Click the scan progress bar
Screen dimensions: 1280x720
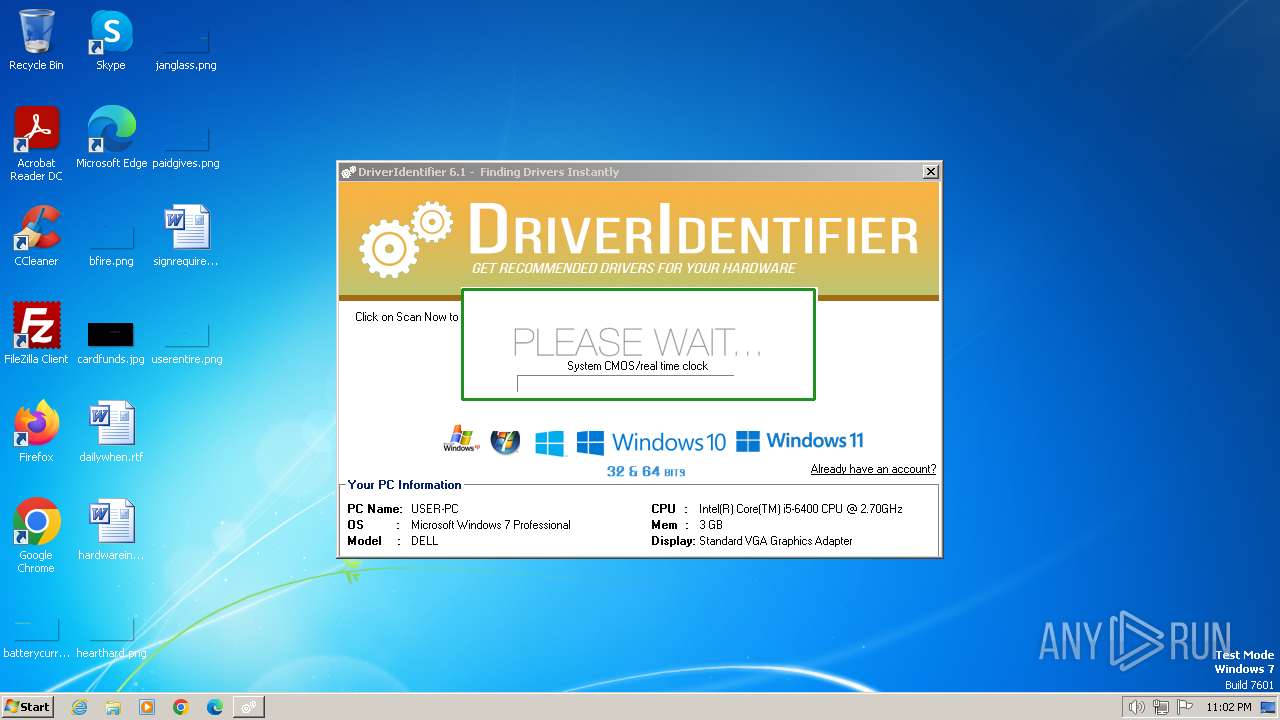[x=625, y=383]
